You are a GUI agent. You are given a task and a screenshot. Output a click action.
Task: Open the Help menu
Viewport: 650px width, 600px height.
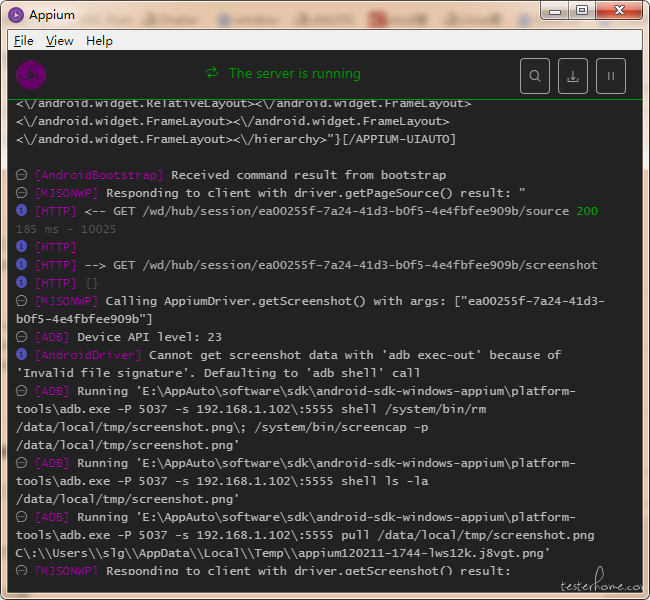(x=99, y=41)
